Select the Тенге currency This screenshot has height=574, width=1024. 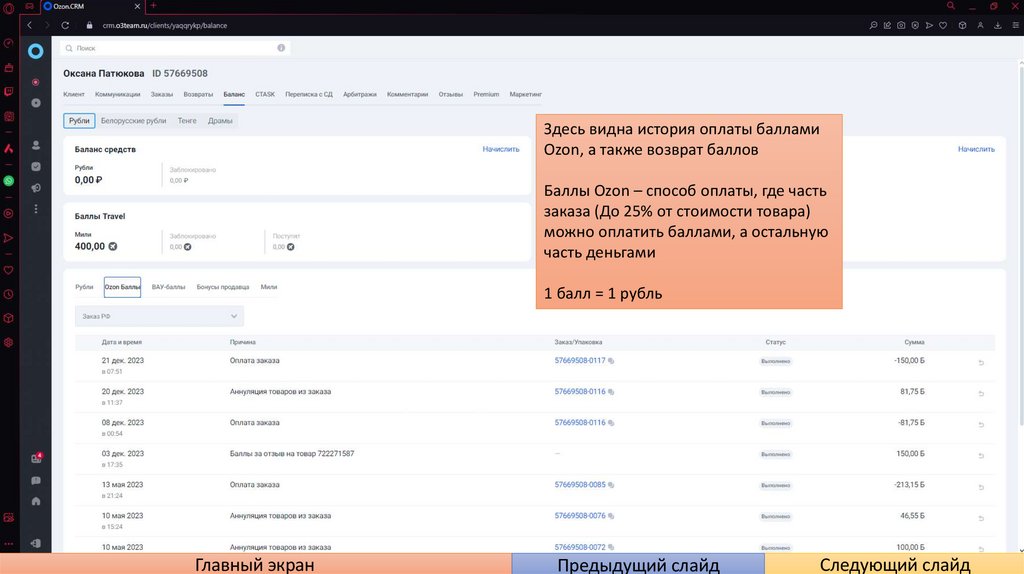point(187,121)
